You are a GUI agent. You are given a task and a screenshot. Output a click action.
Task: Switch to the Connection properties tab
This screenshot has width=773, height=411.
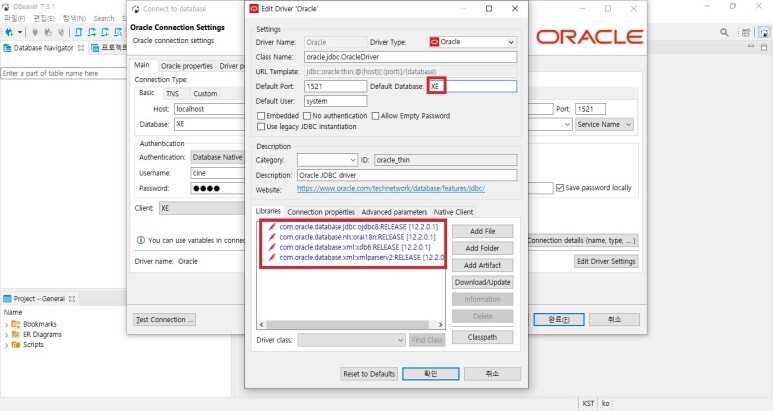pos(321,212)
